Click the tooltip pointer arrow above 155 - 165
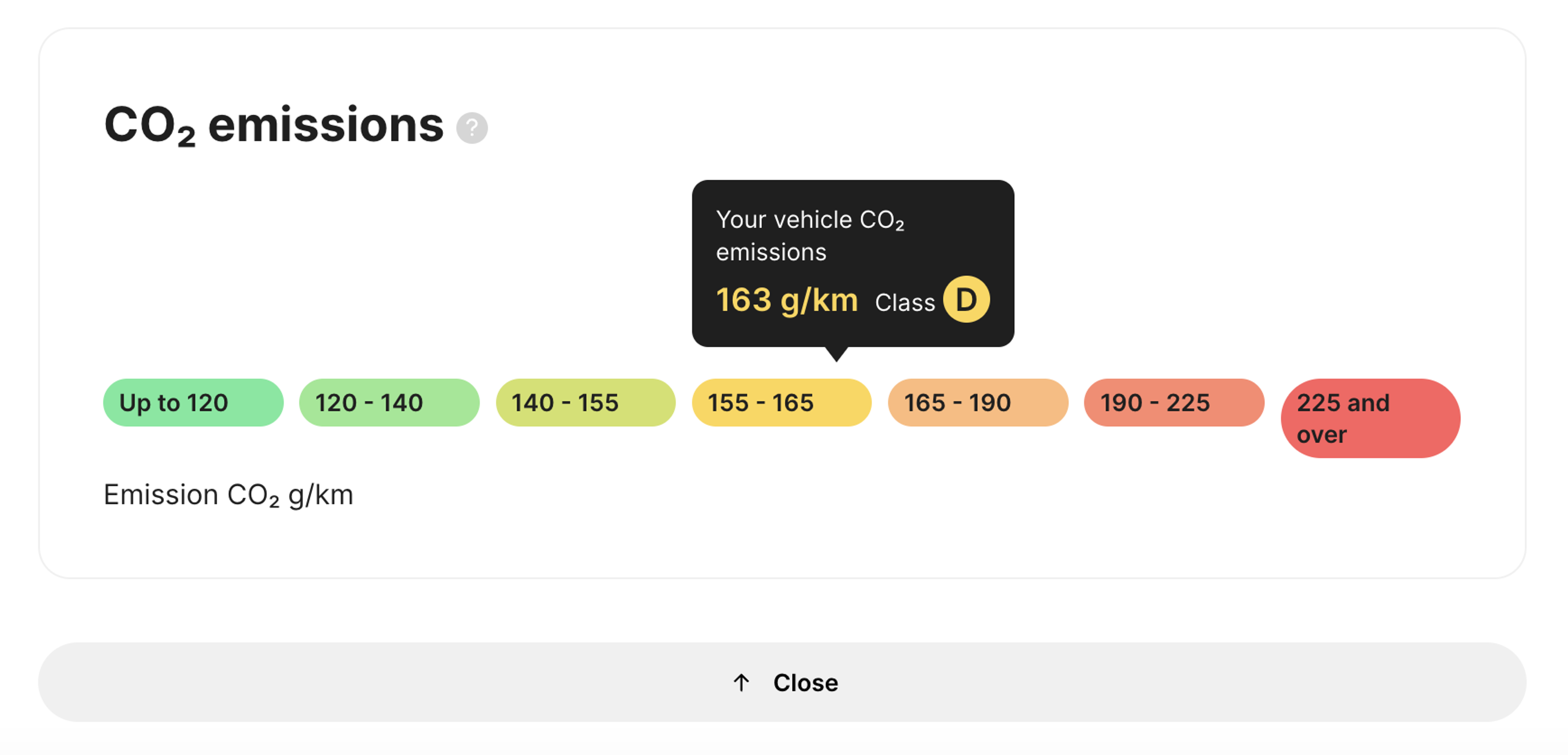 [836, 354]
